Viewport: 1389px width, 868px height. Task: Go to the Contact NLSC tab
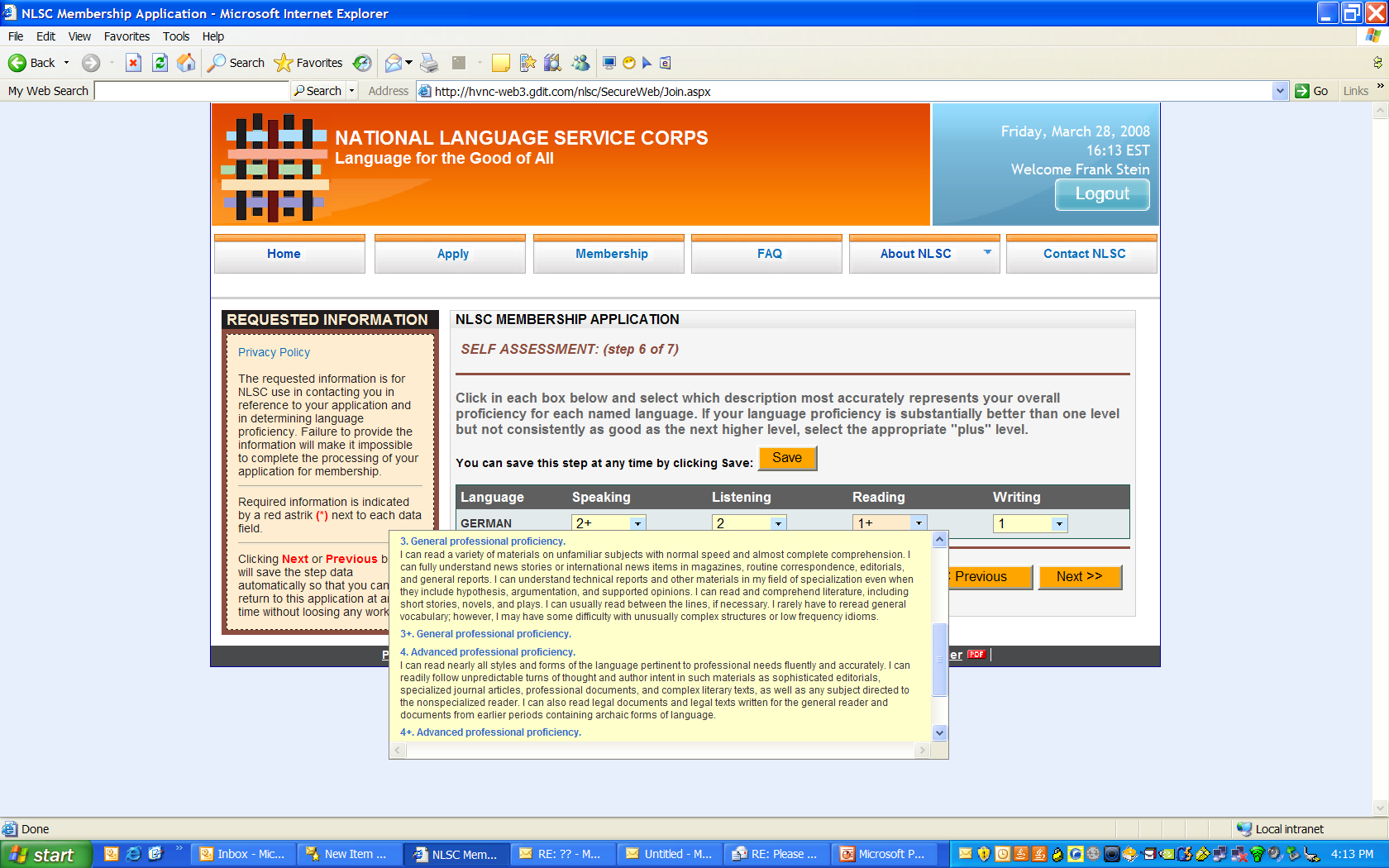(1081, 255)
